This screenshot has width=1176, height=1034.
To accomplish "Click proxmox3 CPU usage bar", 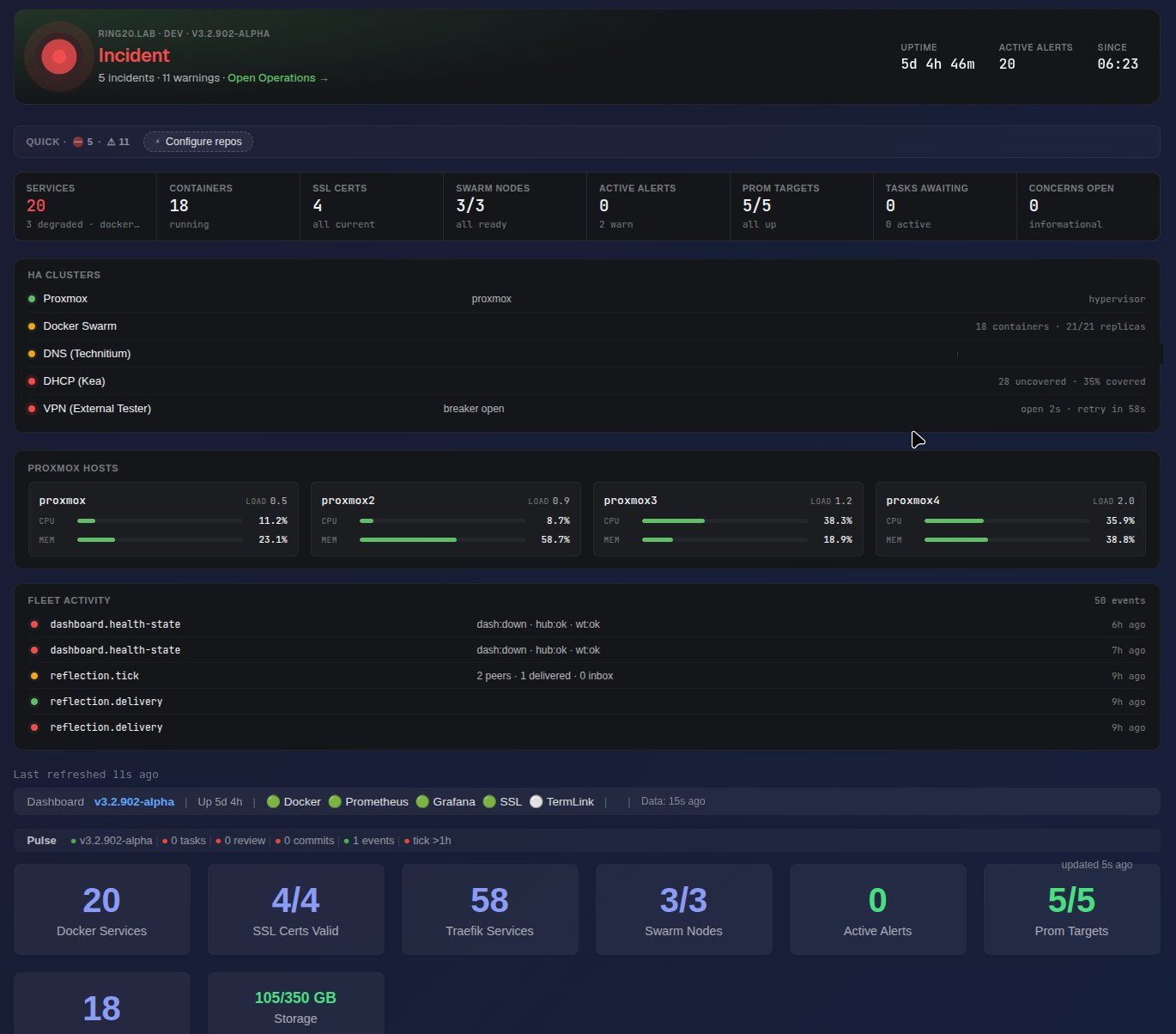I will (724, 521).
